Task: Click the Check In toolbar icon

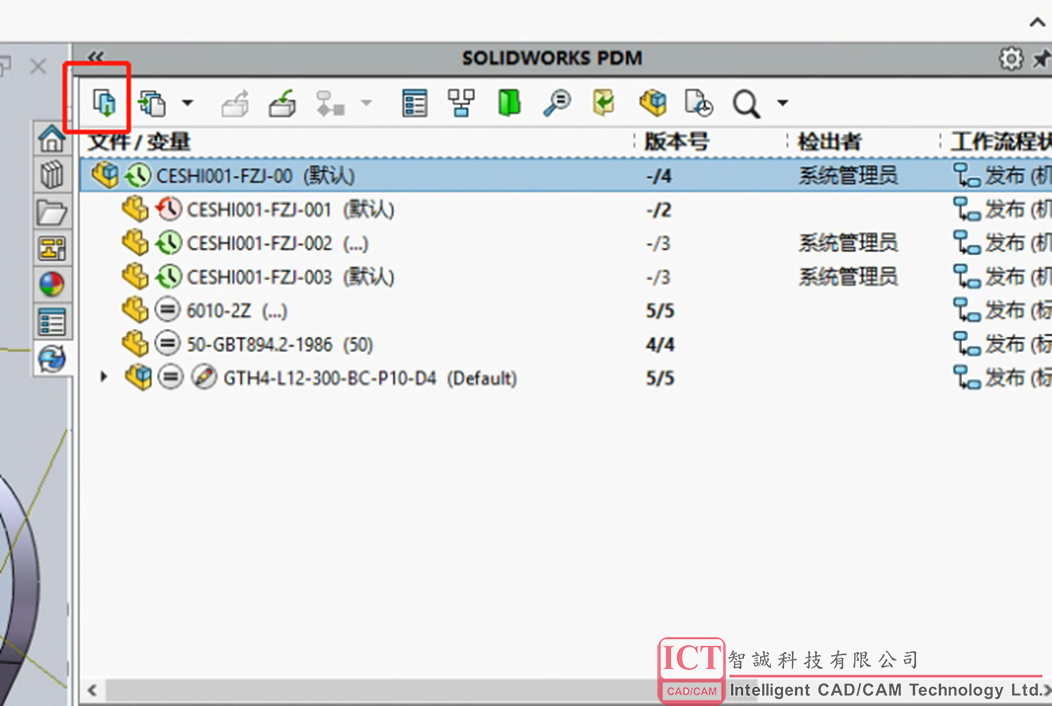Action: coord(152,103)
